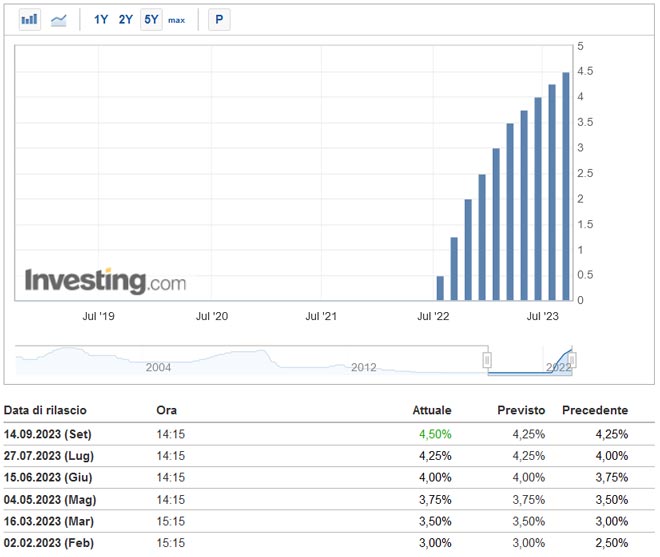
Task: Switch to line chart view
Action: click(59, 19)
